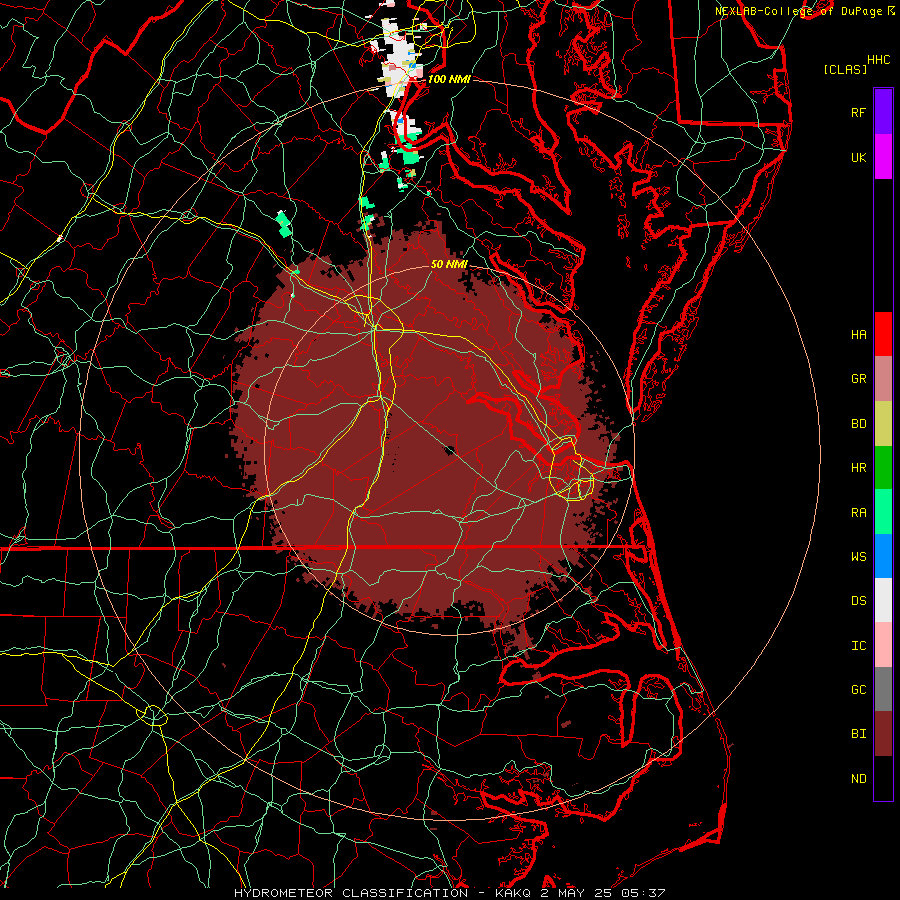Click the IC legend label
Image resolution: width=900 pixels, height=900 pixels.
[x=858, y=646]
